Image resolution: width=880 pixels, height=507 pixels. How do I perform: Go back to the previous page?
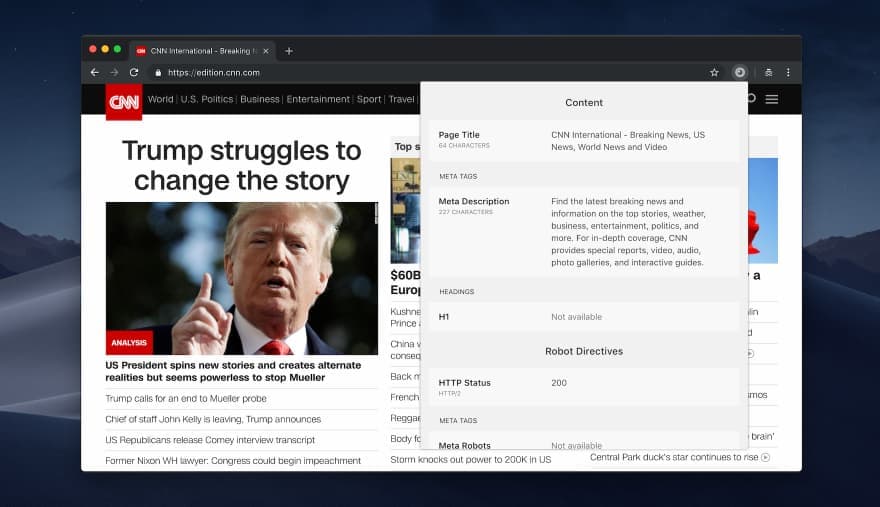[x=94, y=72]
